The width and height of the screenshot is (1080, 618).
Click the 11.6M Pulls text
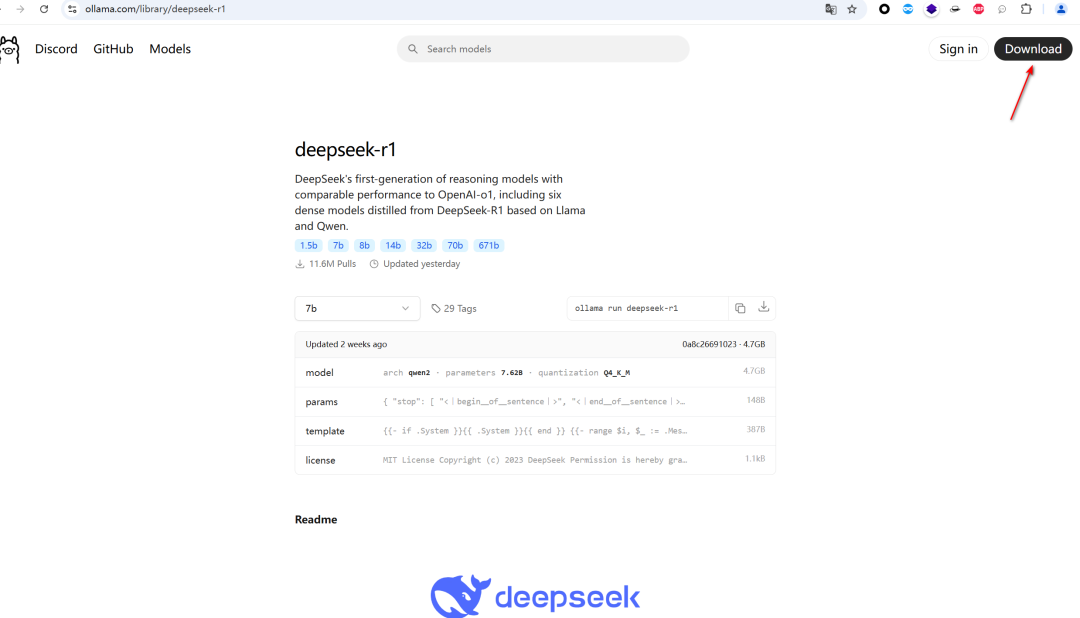tap(332, 264)
